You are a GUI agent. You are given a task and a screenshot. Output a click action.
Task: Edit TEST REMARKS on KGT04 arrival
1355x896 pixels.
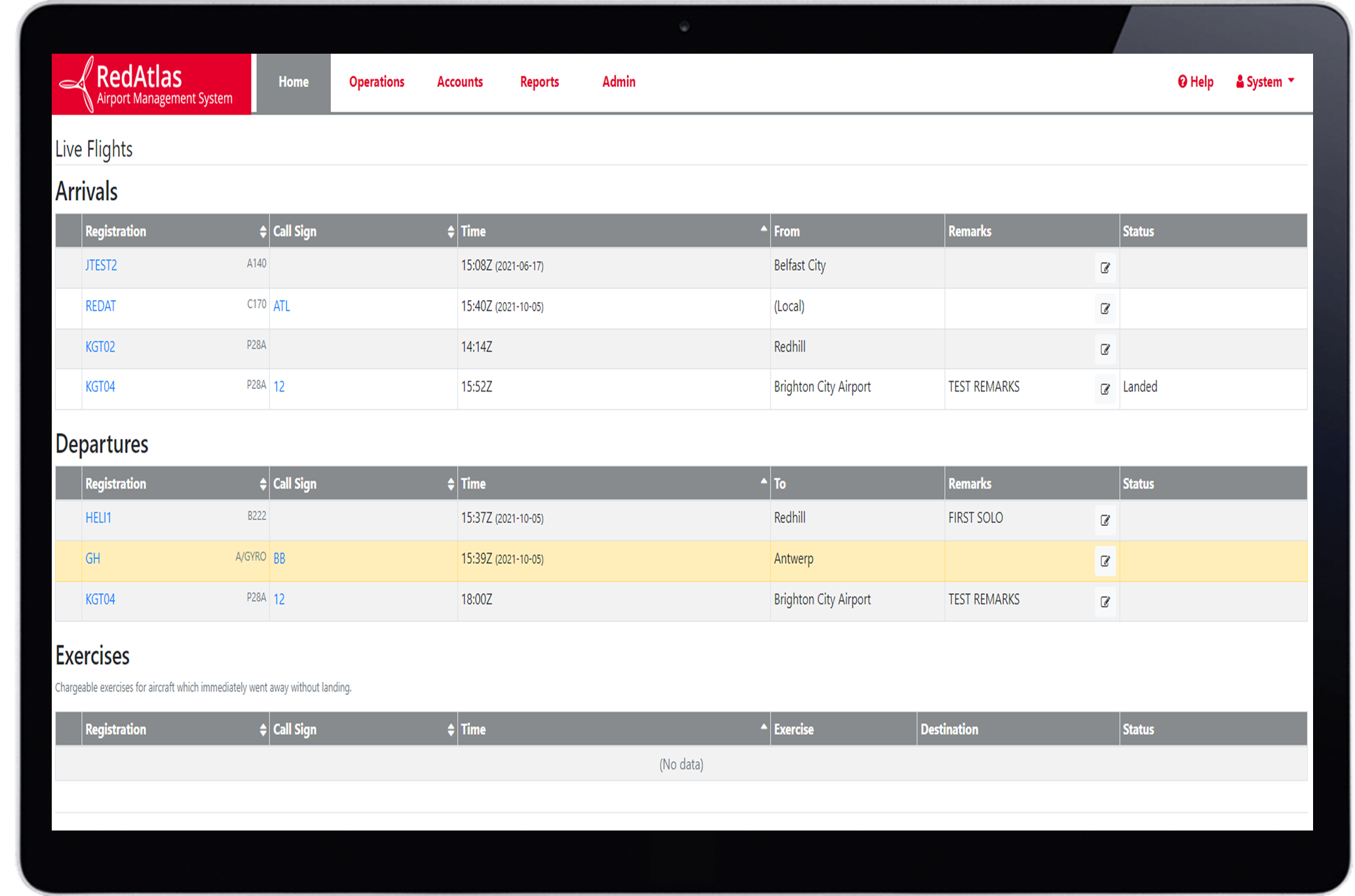click(x=1105, y=389)
